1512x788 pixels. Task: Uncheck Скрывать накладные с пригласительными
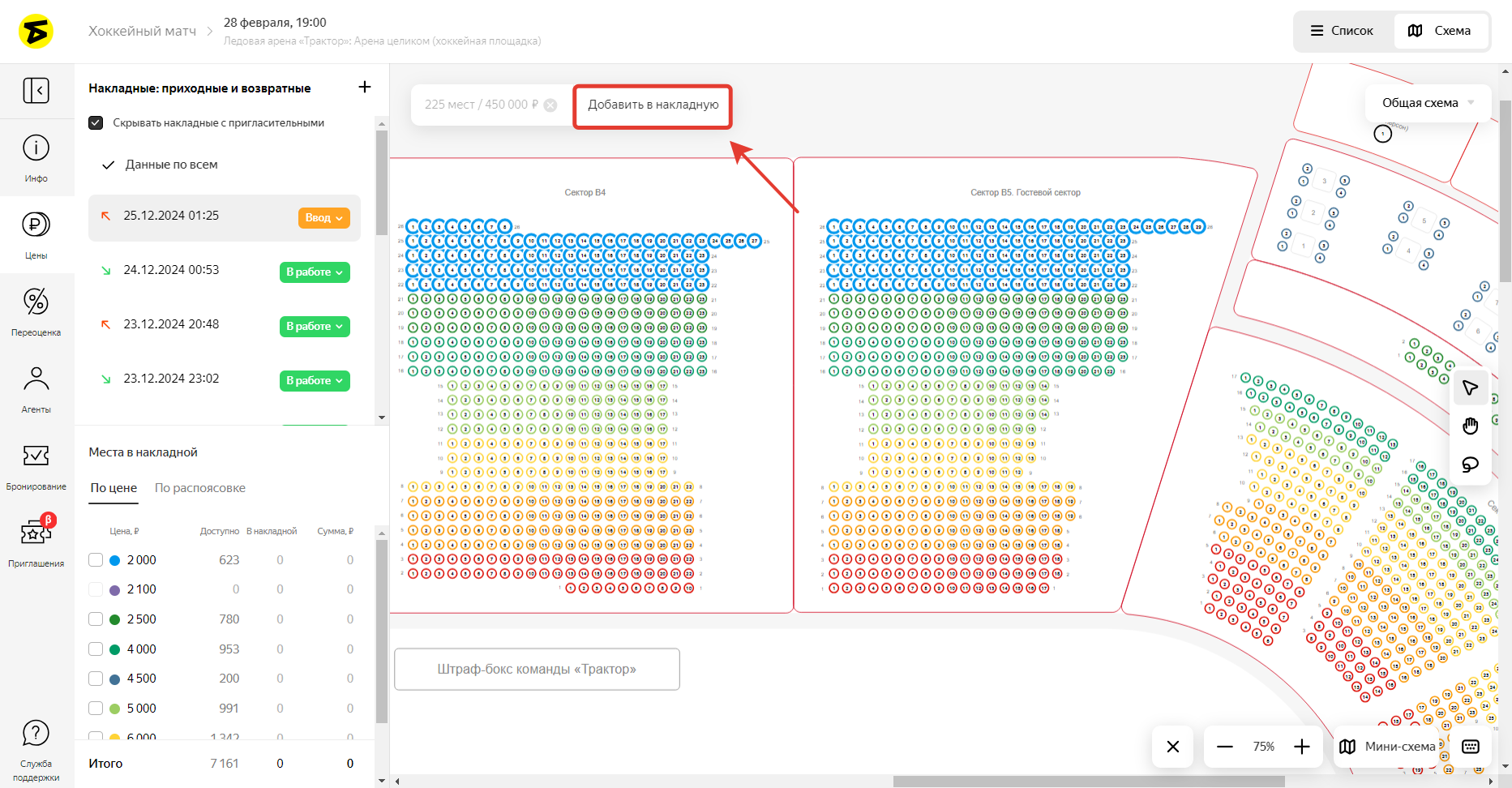tap(96, 123)
